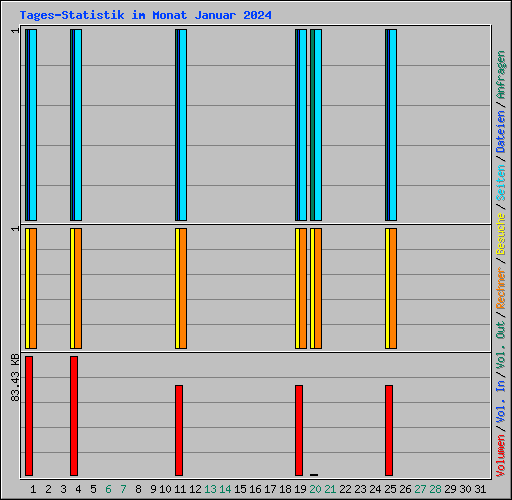Click the cyan Seiten bar for day 25
Image resolution: width=512 pixels, height=500 pixels.
393,125
